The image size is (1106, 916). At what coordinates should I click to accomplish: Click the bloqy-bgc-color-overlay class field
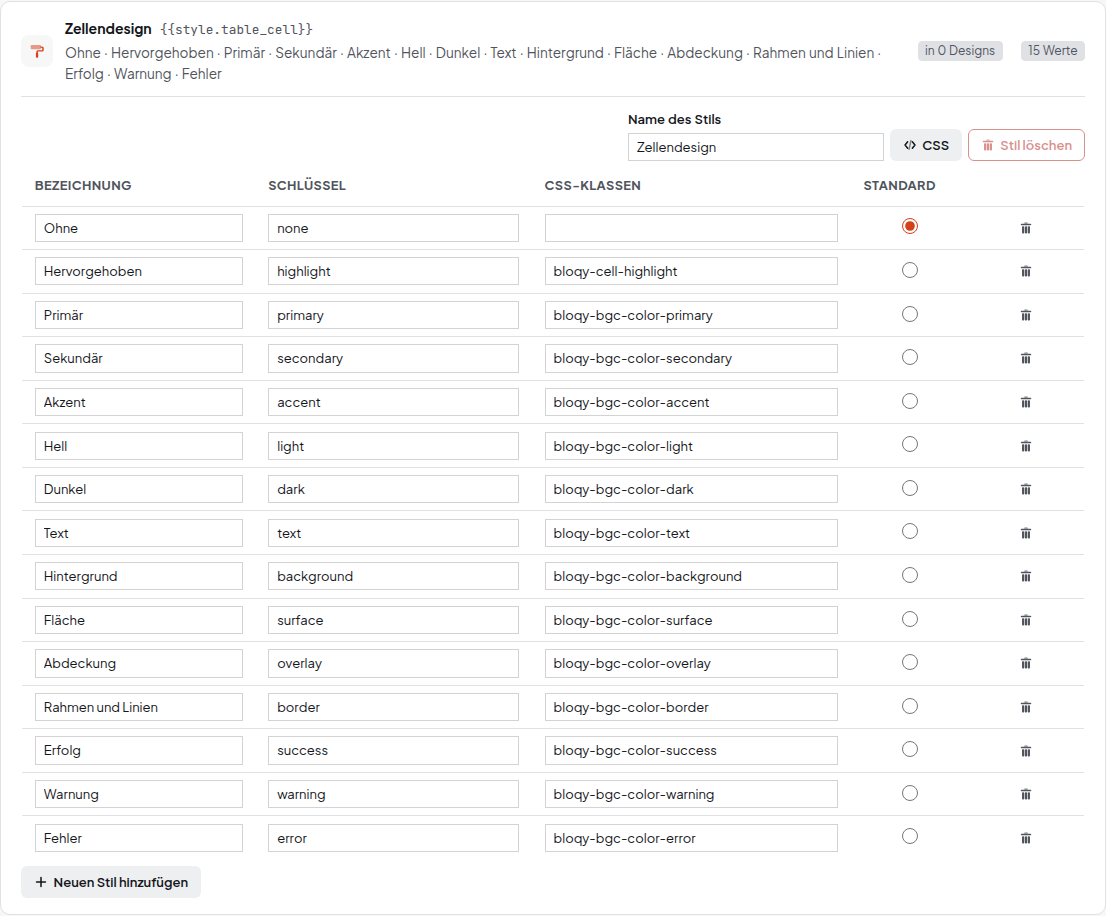tap(691, 664)
